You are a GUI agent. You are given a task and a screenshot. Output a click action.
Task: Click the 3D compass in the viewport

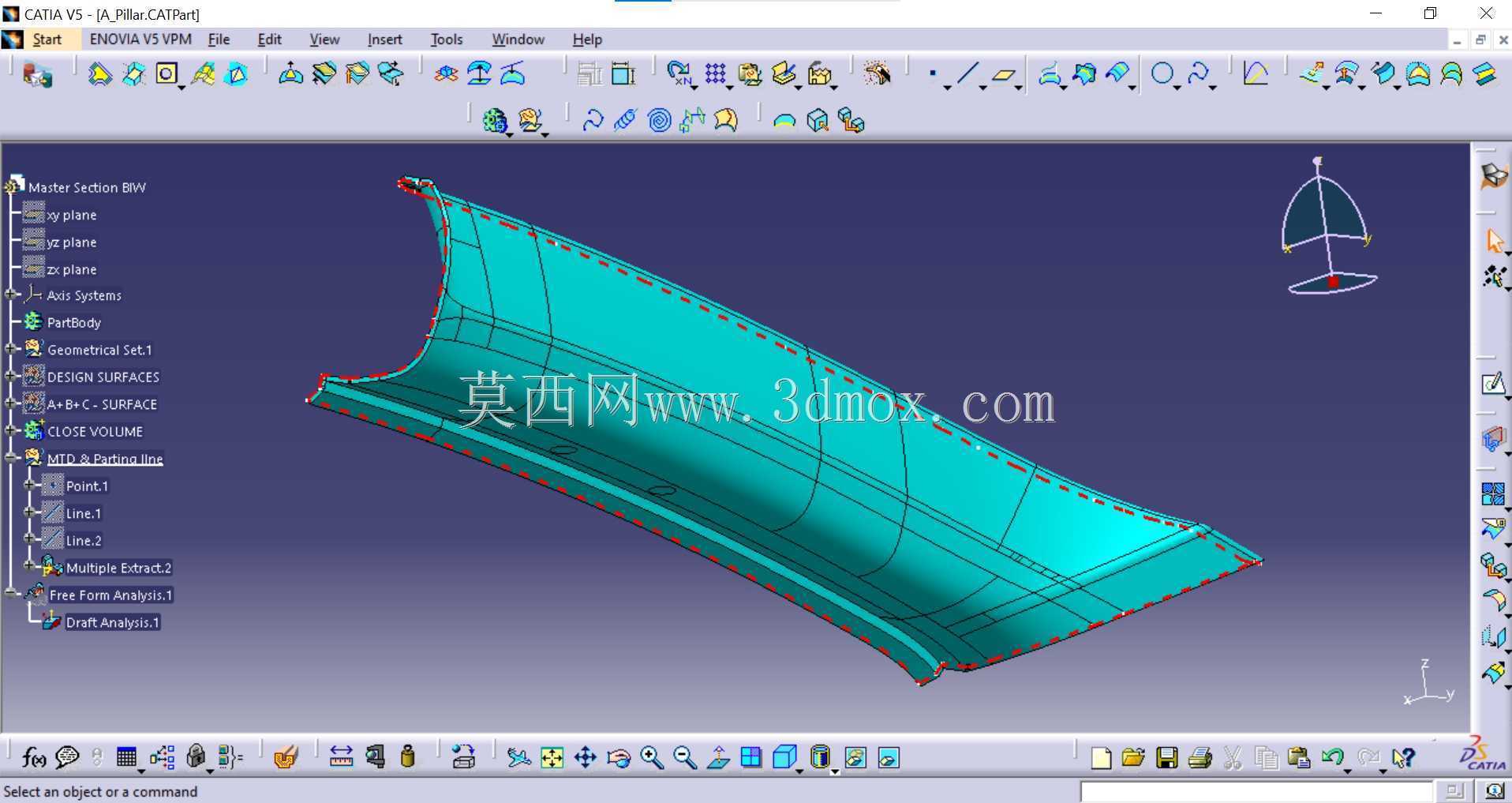point(1328,227)
